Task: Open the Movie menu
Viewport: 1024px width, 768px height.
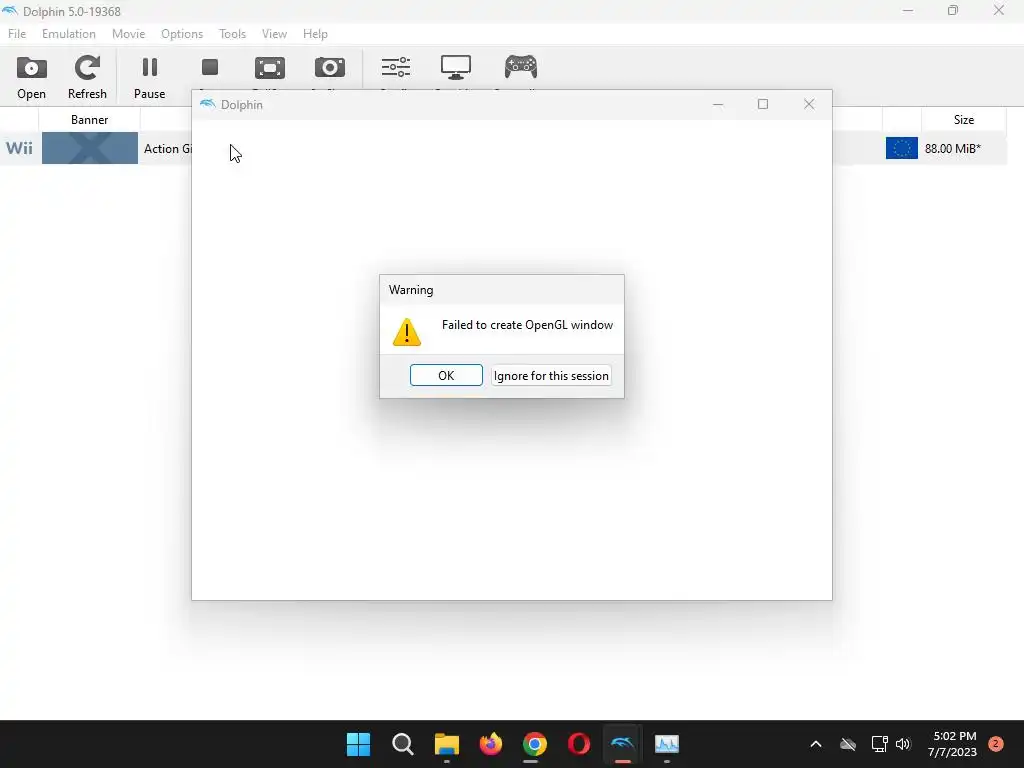Action: click(x=128, y=34)
